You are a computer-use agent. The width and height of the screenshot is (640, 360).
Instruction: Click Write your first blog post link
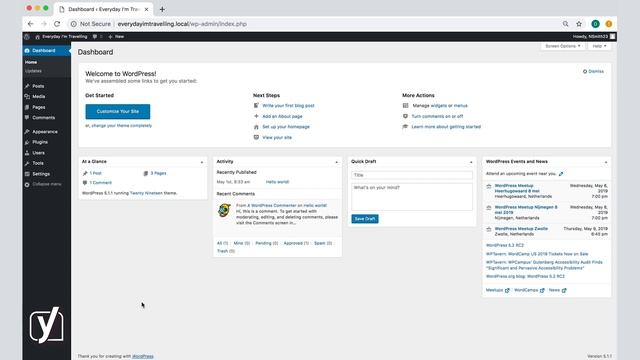[x=288, y=106]
